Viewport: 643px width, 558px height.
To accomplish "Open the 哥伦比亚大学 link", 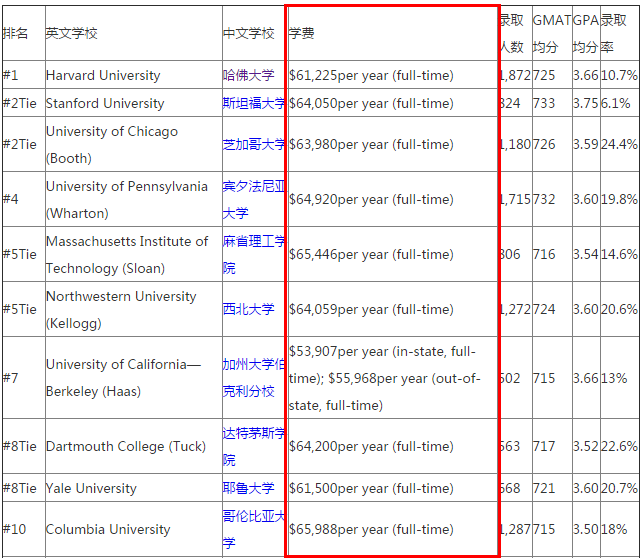I will pyautogui.click(x=253, y=529).
